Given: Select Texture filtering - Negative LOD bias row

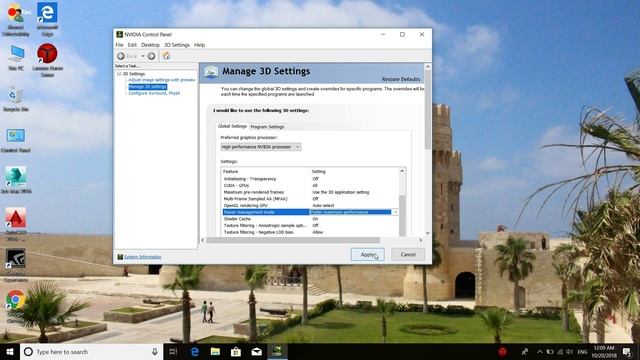Looking at the screenshot, I should [x=311, y=232].
